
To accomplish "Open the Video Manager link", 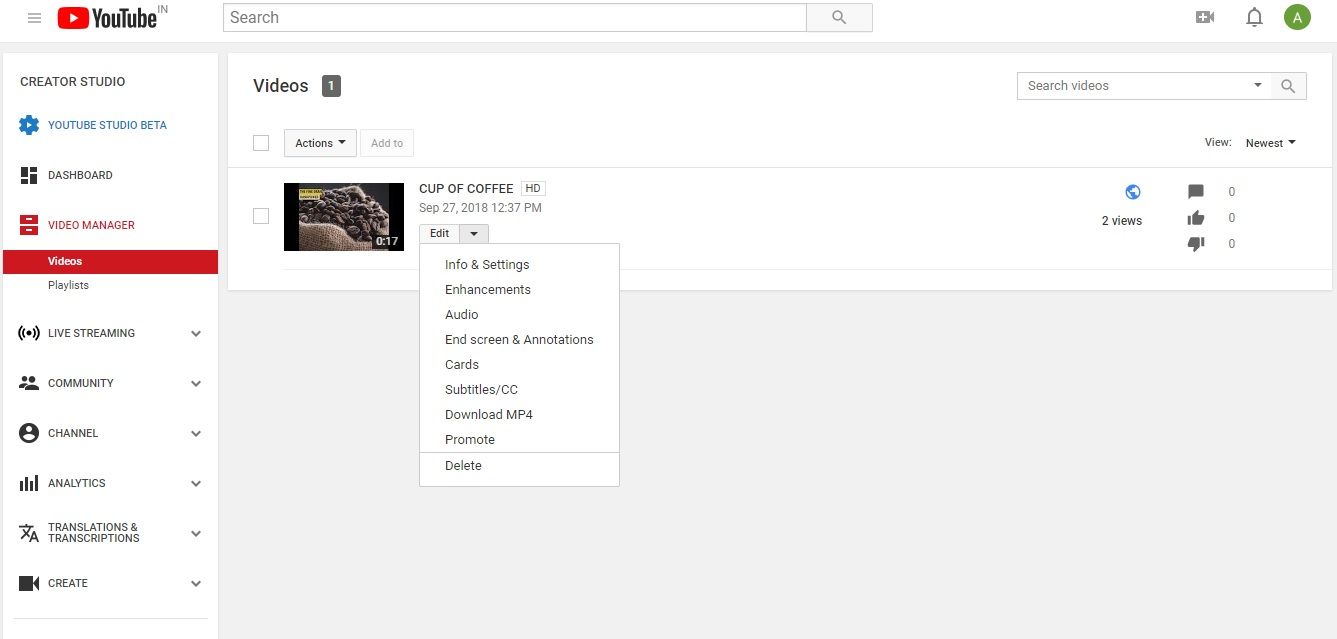I will pos(91,225).
